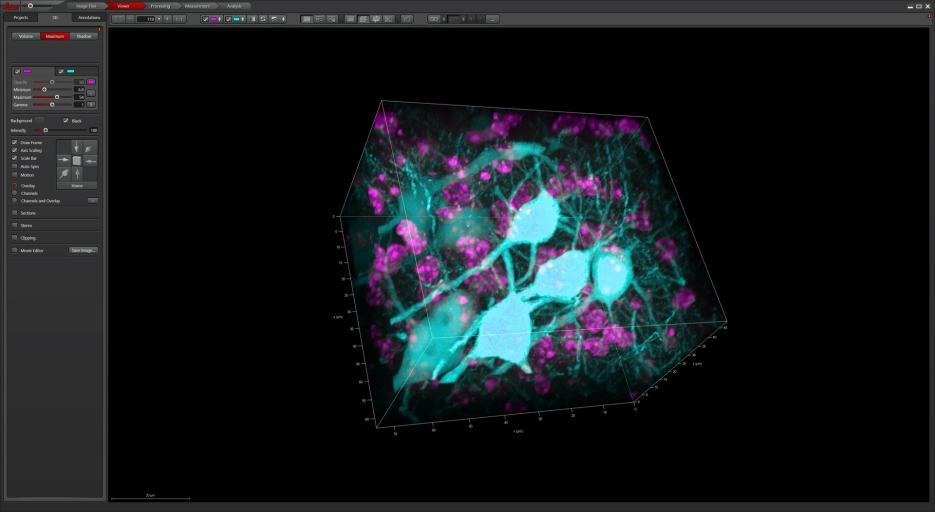The width and height of the screenshot is (935, 512).
Task: Click first icon of the four-icon toolbar group
Action: point(351,19)
